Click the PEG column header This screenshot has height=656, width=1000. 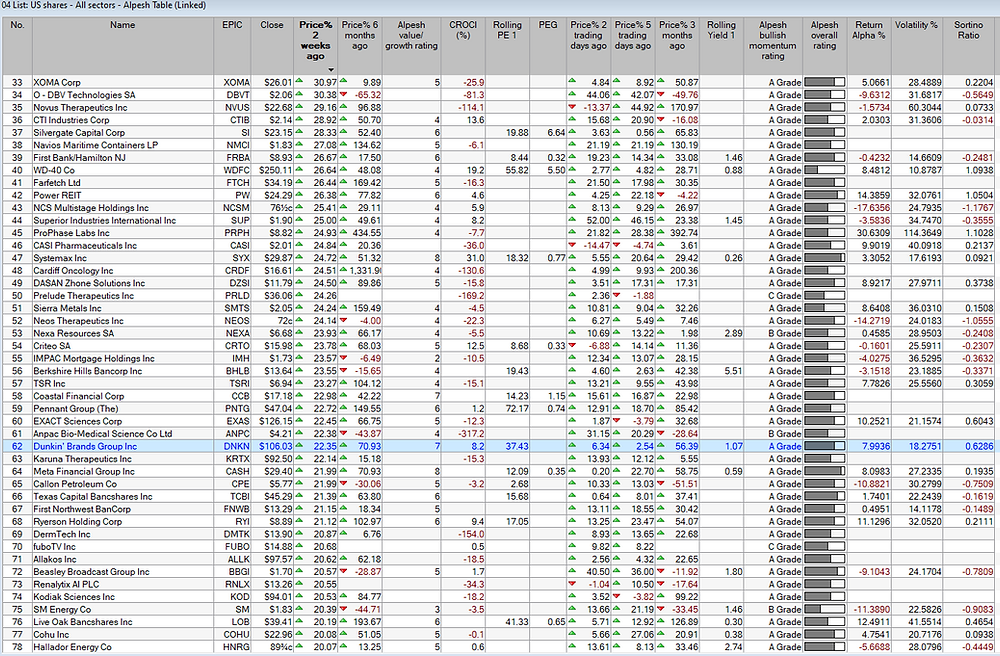pyautogui.click(x=548, y=46)
